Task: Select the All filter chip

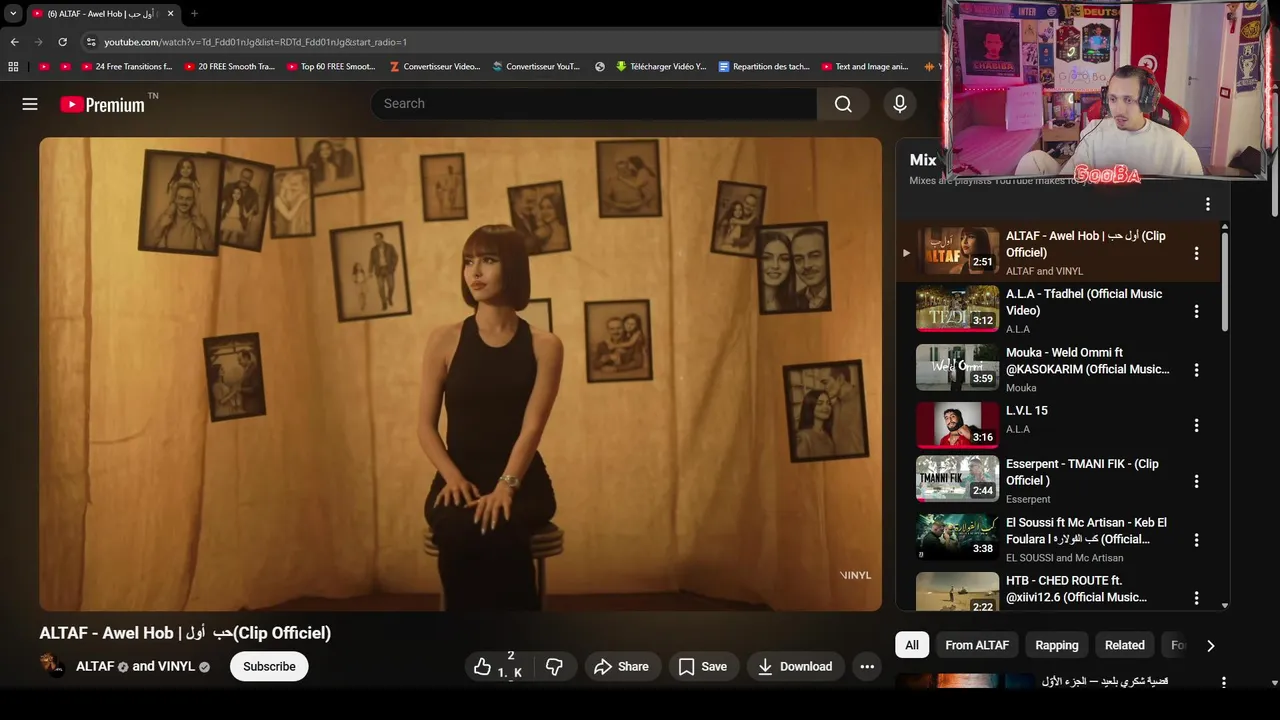Action: tap(912, 645)
